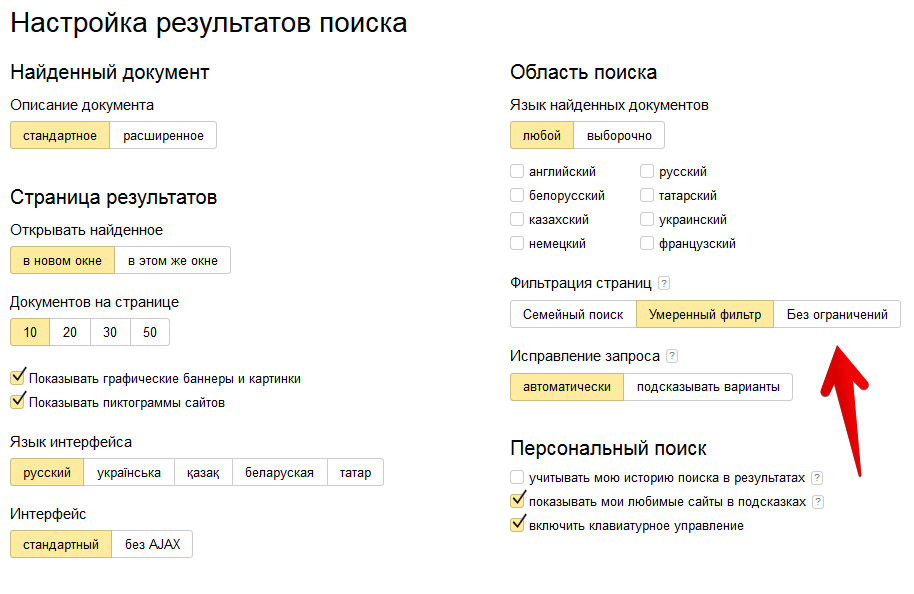Check the английский language checkbox
The image size is (914, 594).
(517, 171)
